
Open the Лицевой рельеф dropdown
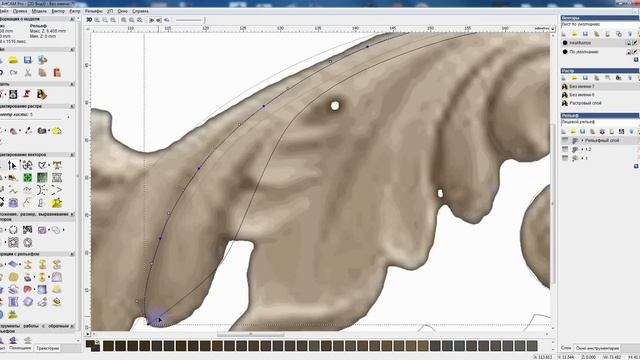[600, 122]
